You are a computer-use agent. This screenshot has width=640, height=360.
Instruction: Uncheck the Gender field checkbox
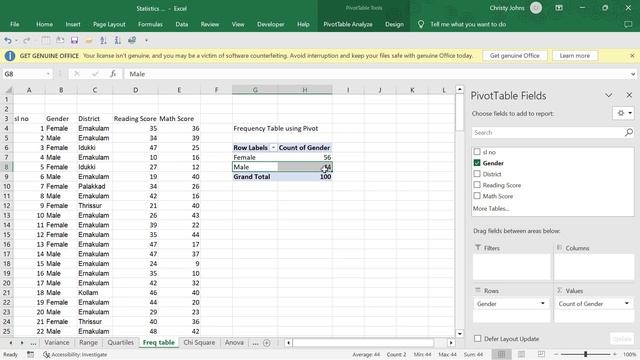pos(477,163)
